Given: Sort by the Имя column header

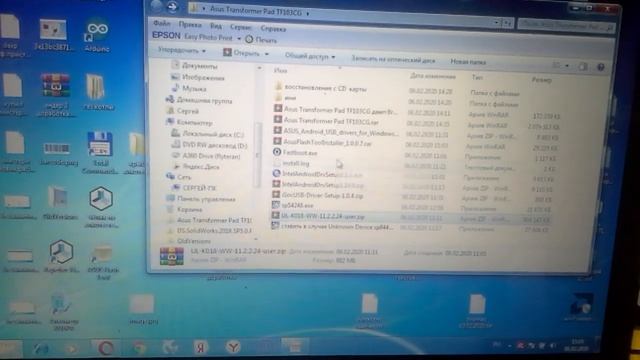Looking at the screenshot, I should click(281, 71).
